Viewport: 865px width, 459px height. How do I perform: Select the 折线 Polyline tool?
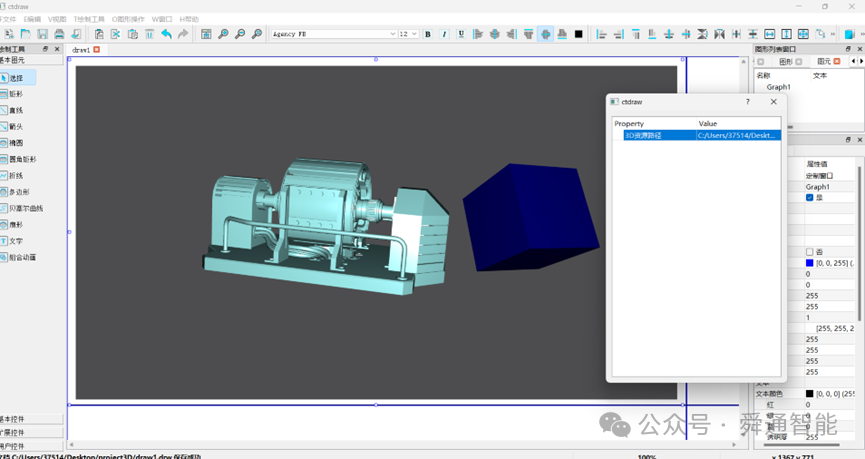[x=12, y=175]
